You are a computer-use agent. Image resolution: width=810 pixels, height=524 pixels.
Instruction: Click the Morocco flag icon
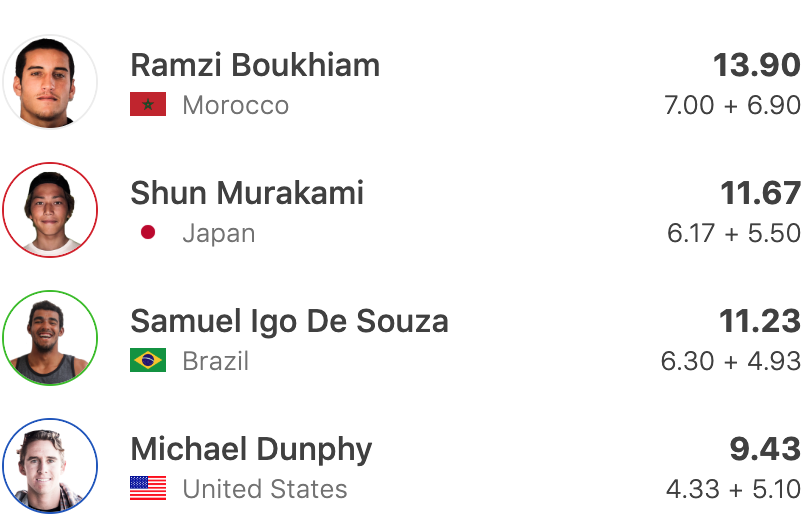[x=148, y=105]
